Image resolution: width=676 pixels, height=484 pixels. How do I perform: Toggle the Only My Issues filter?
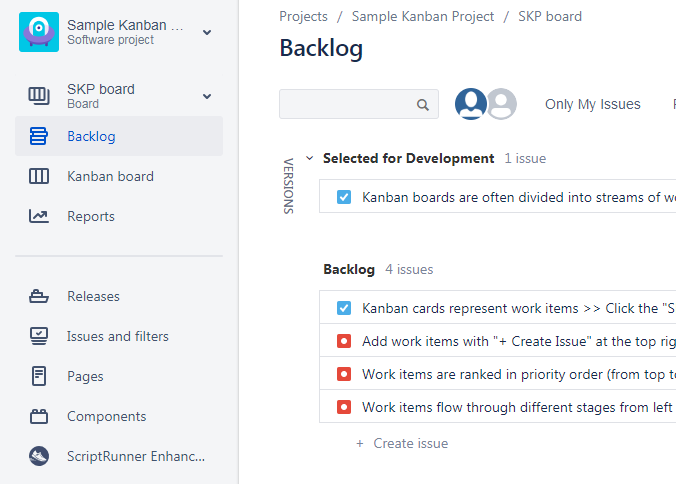(x=592, y=104)
